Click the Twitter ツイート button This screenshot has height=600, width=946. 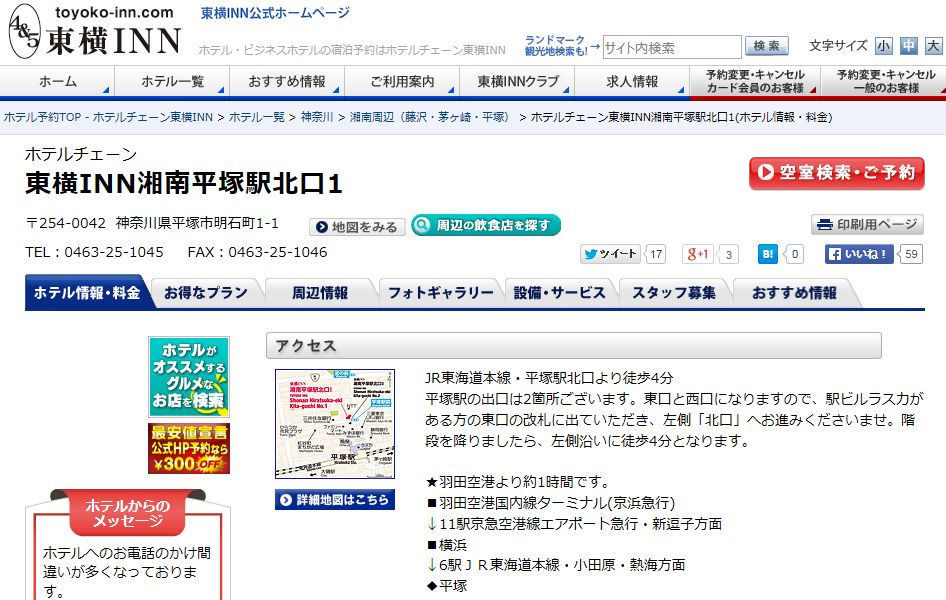pyautogui.click(x=611, y=254)
